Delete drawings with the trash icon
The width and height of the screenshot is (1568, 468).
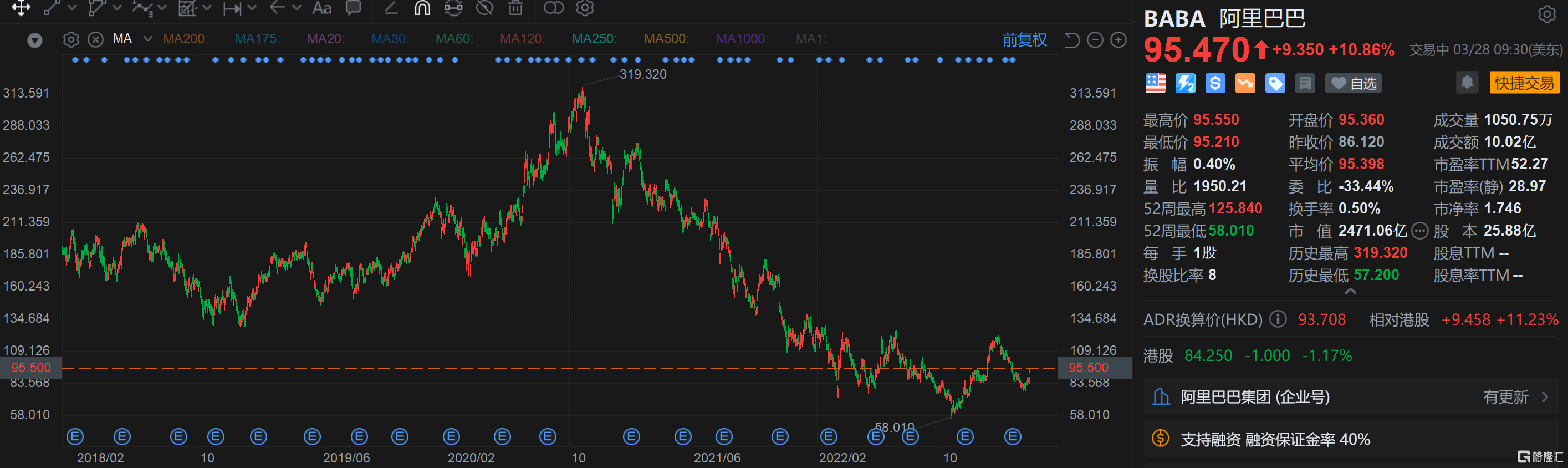point(515,8)
